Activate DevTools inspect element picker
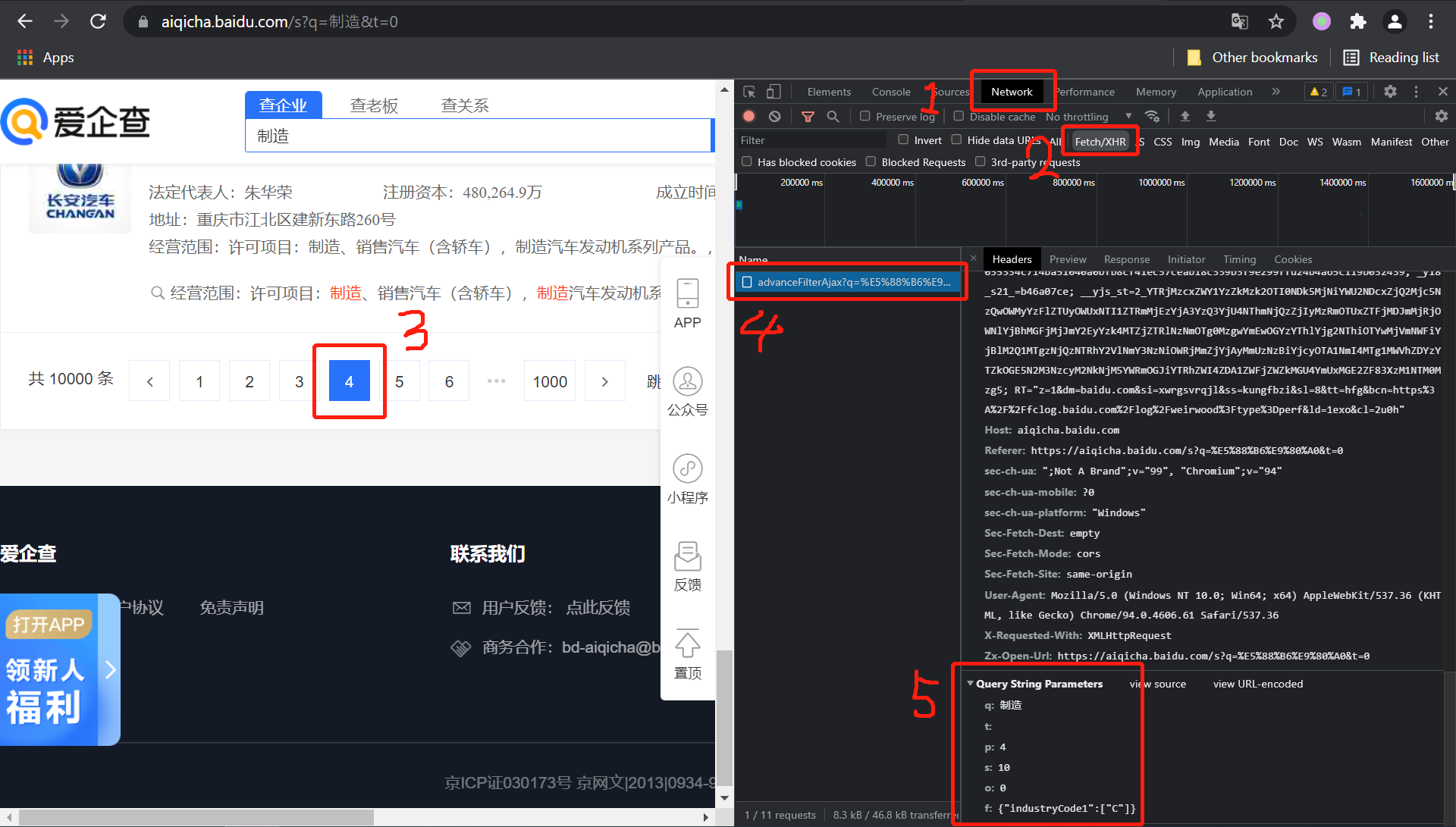Image resolution: width=1456 pixels, height=827 pixels. coord(749,92)
